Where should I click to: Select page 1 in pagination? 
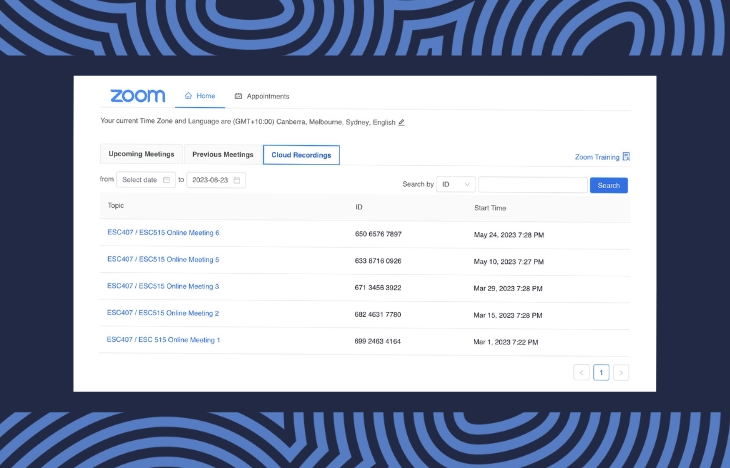point(601,373)
